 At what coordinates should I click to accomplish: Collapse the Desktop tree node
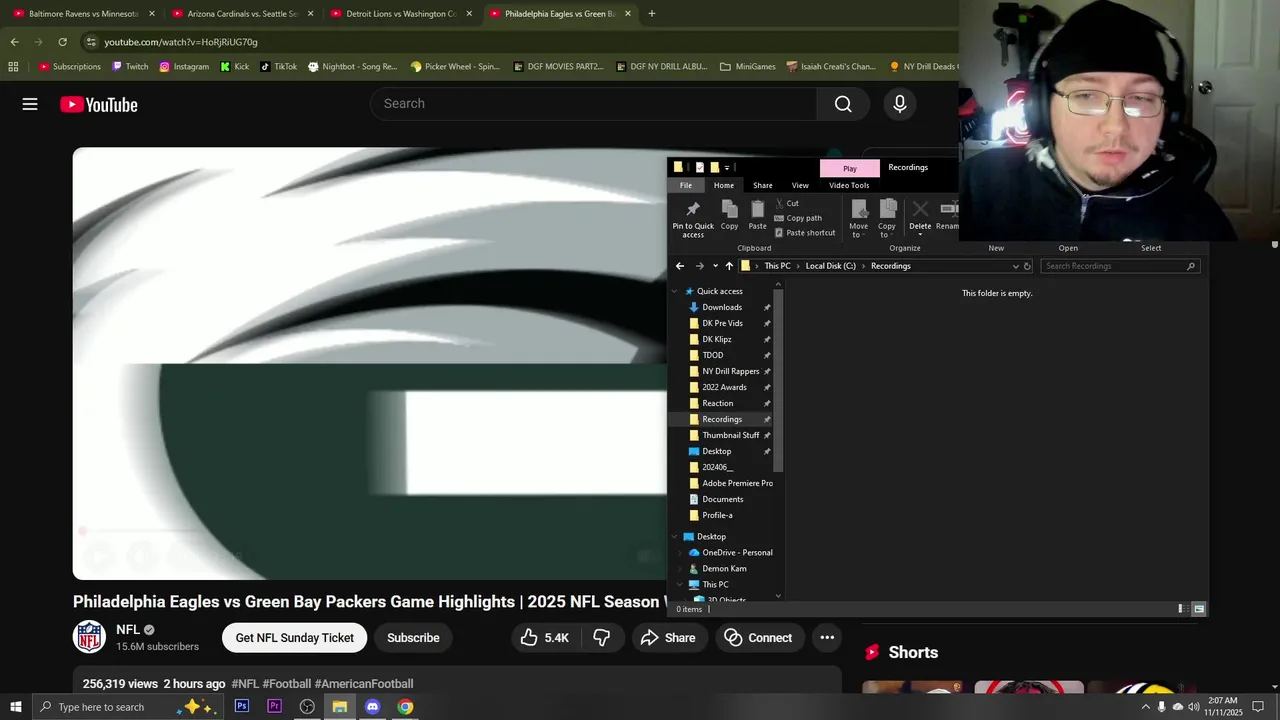pyautogui.click(x=676, y=537)
